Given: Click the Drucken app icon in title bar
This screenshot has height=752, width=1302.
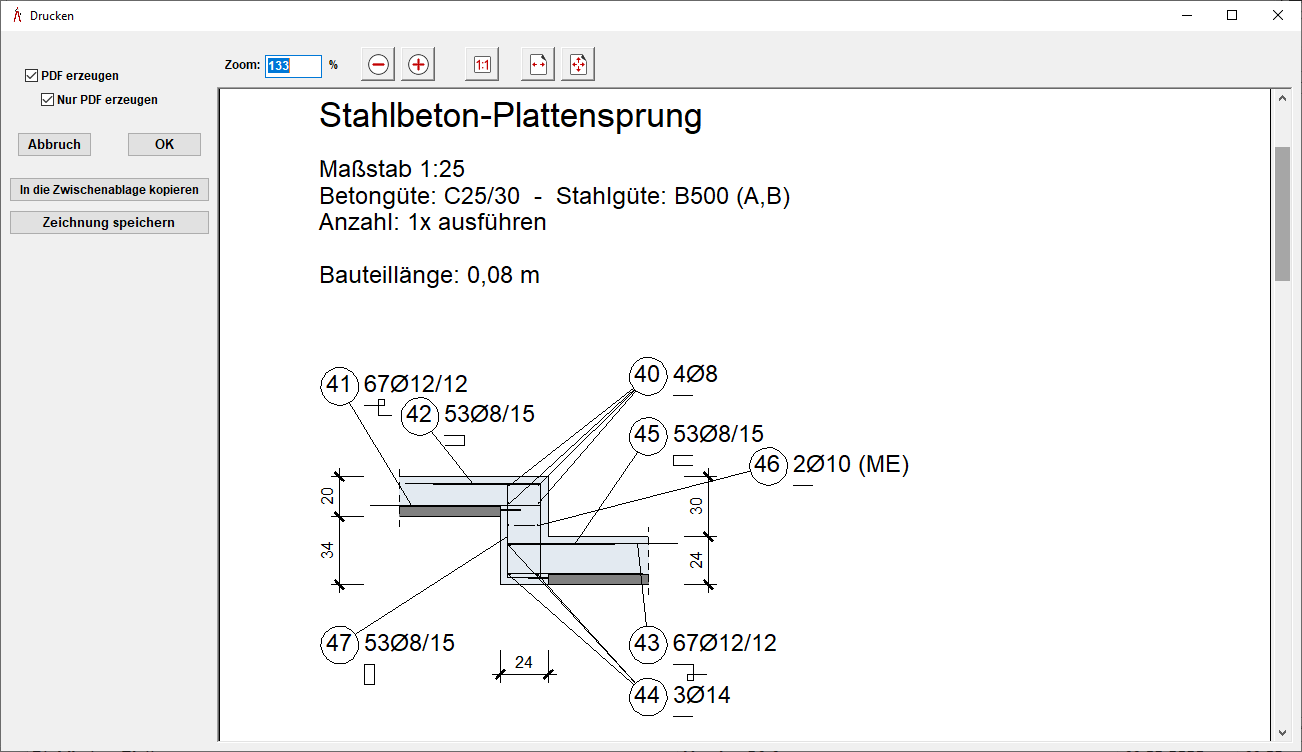Looking at the screenshot, I should [15, 15].
